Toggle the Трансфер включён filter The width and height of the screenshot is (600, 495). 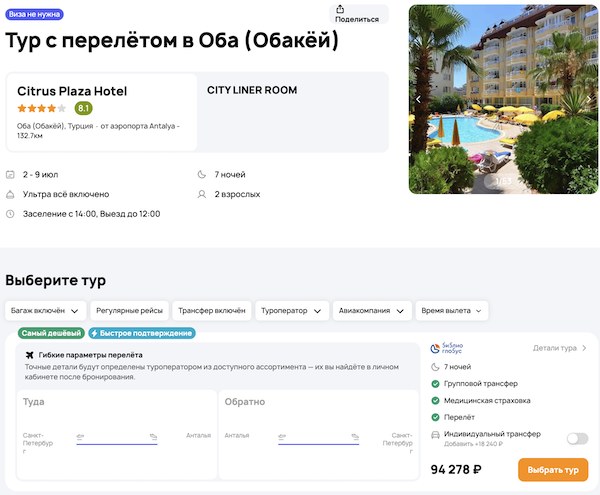tap(212, 311)
